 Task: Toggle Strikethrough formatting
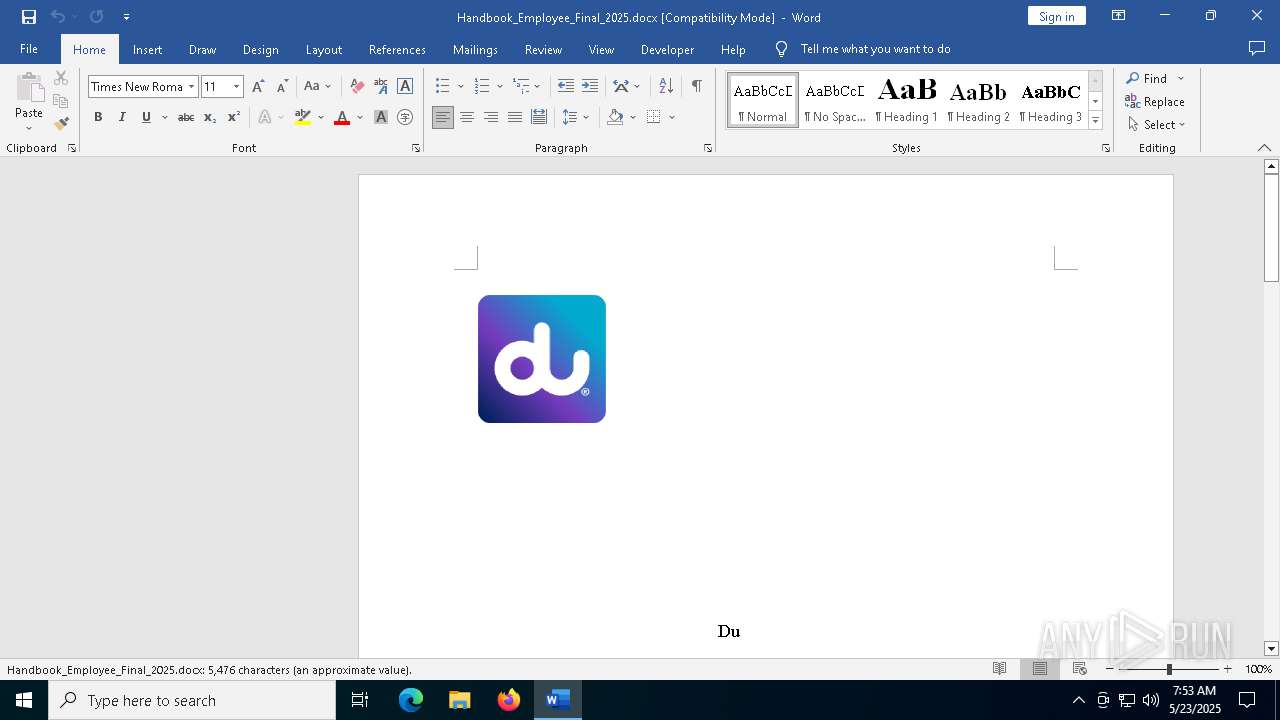[x=186, y=117]
